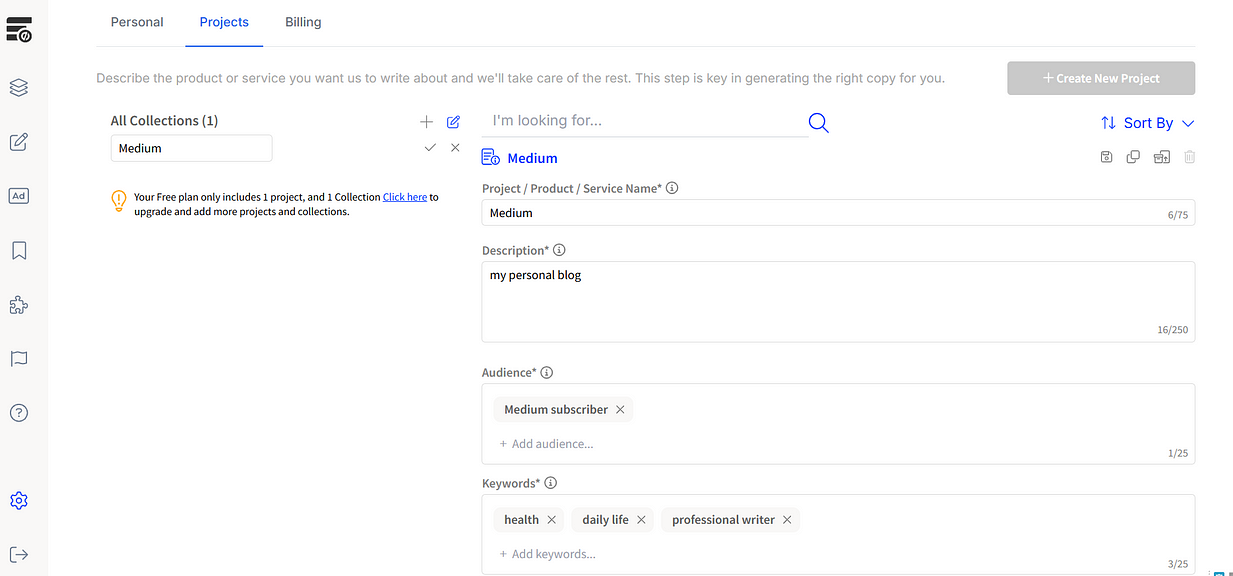Screen dimensions: 1233x576
Task: Click the puzzle piece integrations icon
Action: 18,305
